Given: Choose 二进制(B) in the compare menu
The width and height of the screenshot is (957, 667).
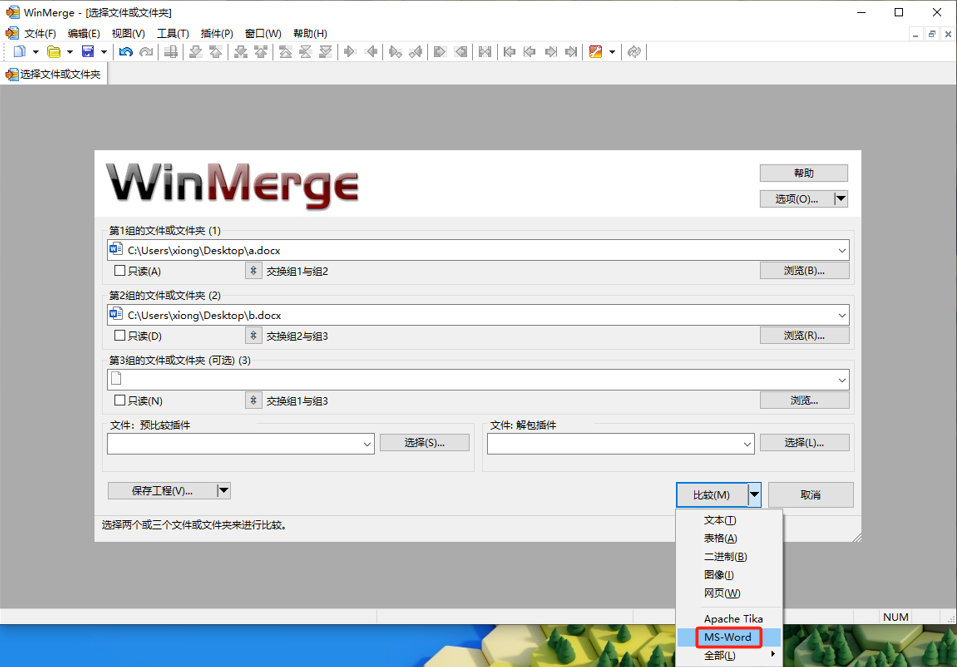Looking at the screenshot, I should [x=729, y=557].
